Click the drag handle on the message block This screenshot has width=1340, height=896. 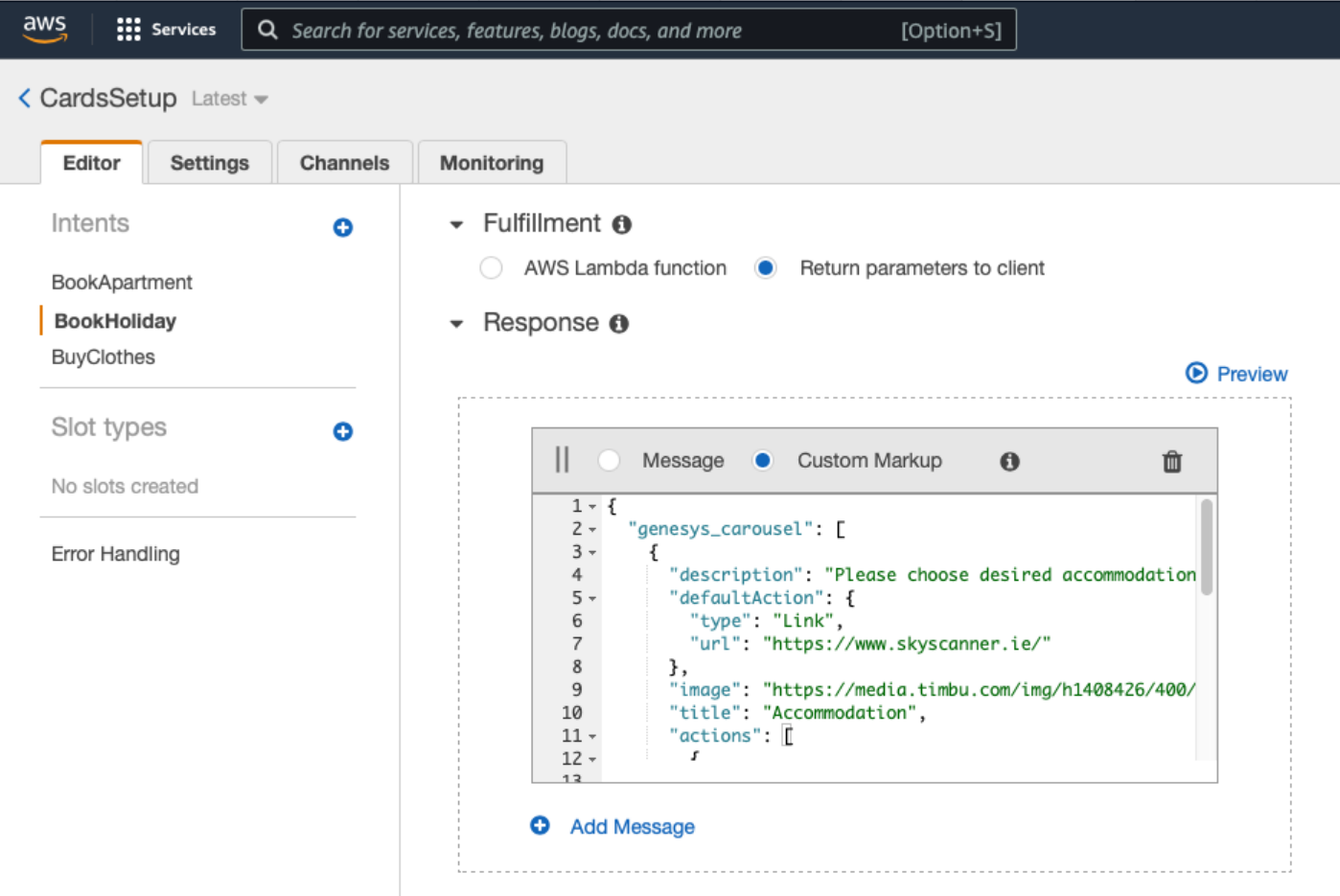563,460
